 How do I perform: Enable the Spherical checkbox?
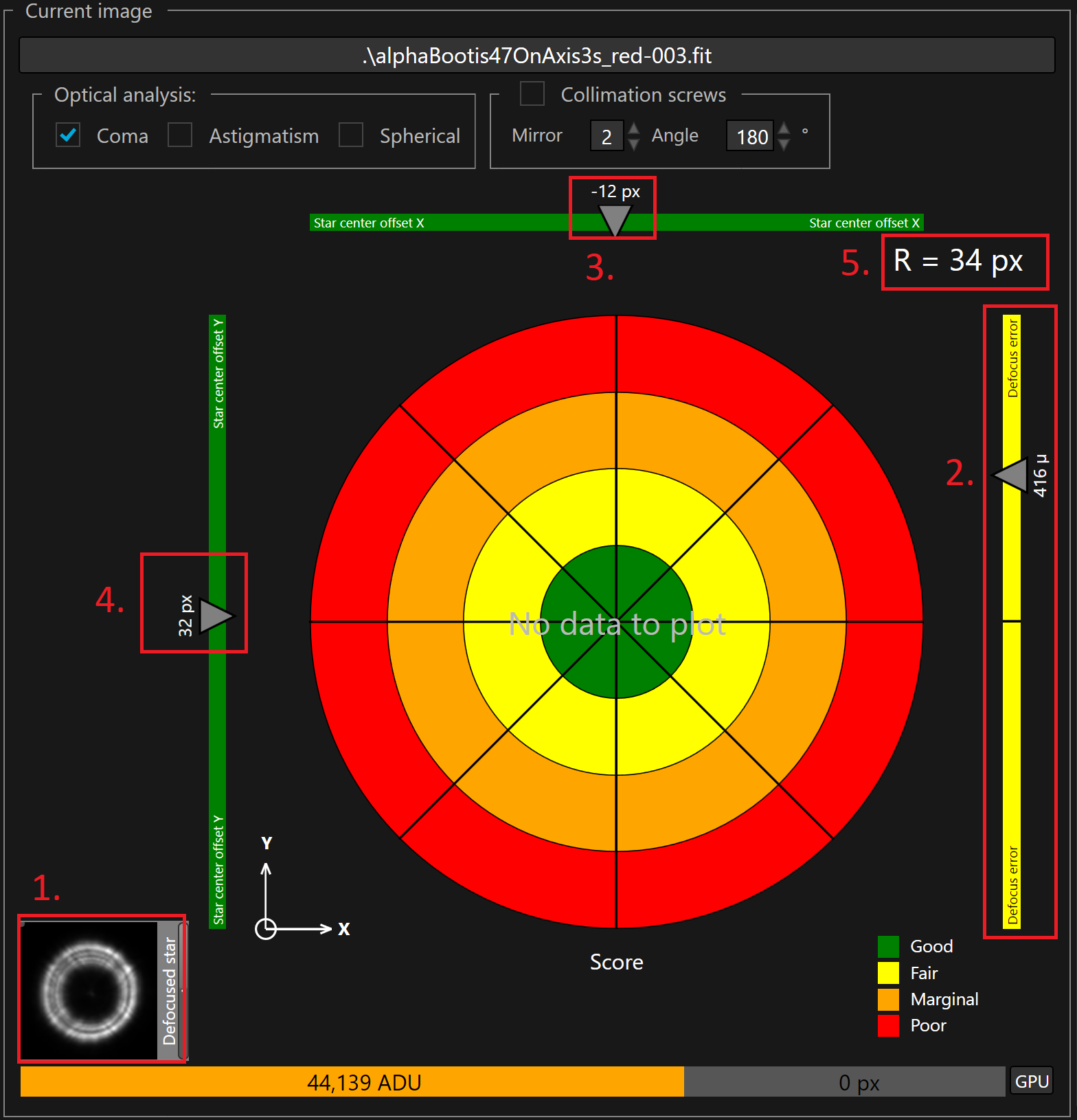[351, 135]
